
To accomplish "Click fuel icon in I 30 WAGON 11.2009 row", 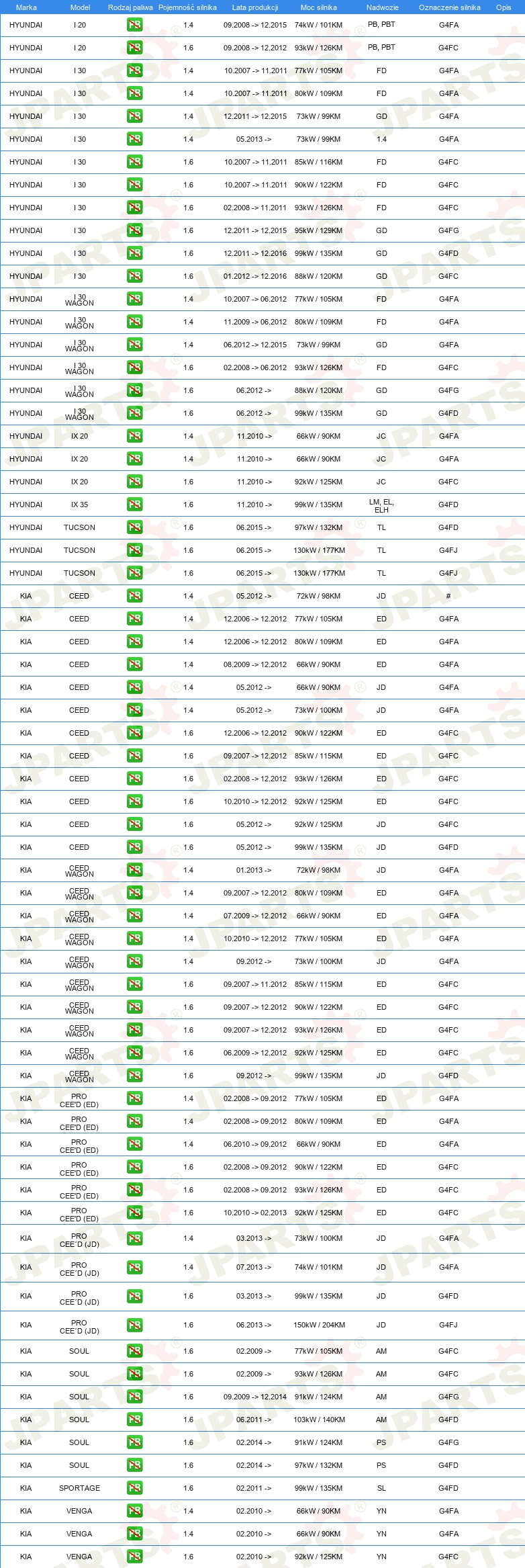I will (x=135, y=322).
